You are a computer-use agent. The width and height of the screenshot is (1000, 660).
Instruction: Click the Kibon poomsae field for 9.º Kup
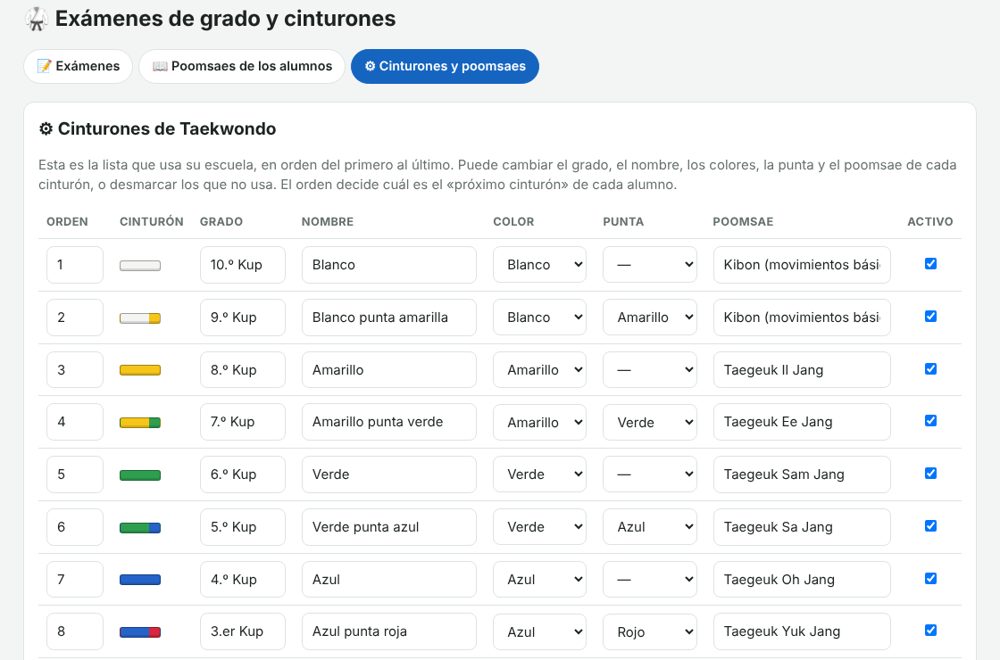[x=802, y=318]
